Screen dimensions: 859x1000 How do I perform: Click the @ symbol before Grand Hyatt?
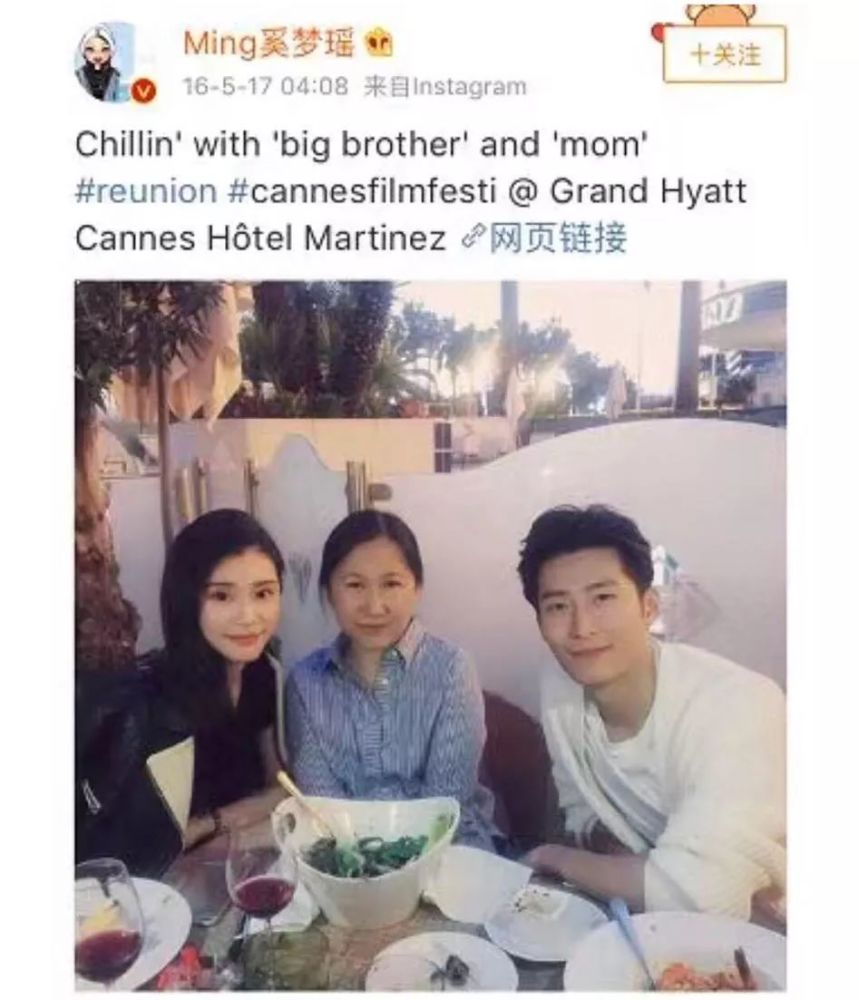[523, 191]
